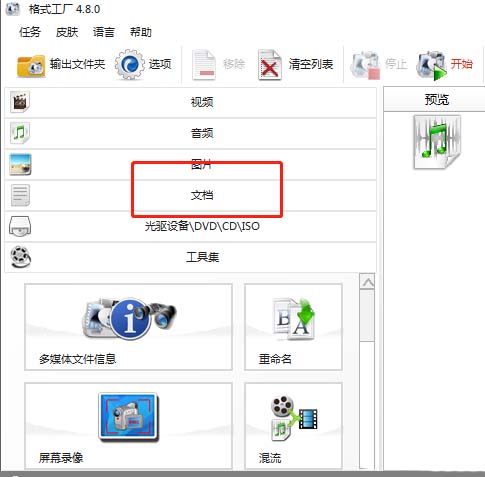The width and height of the screenshot is (485, 477).
Task: Open the 皮肤 menu
Action: point(67,32)
